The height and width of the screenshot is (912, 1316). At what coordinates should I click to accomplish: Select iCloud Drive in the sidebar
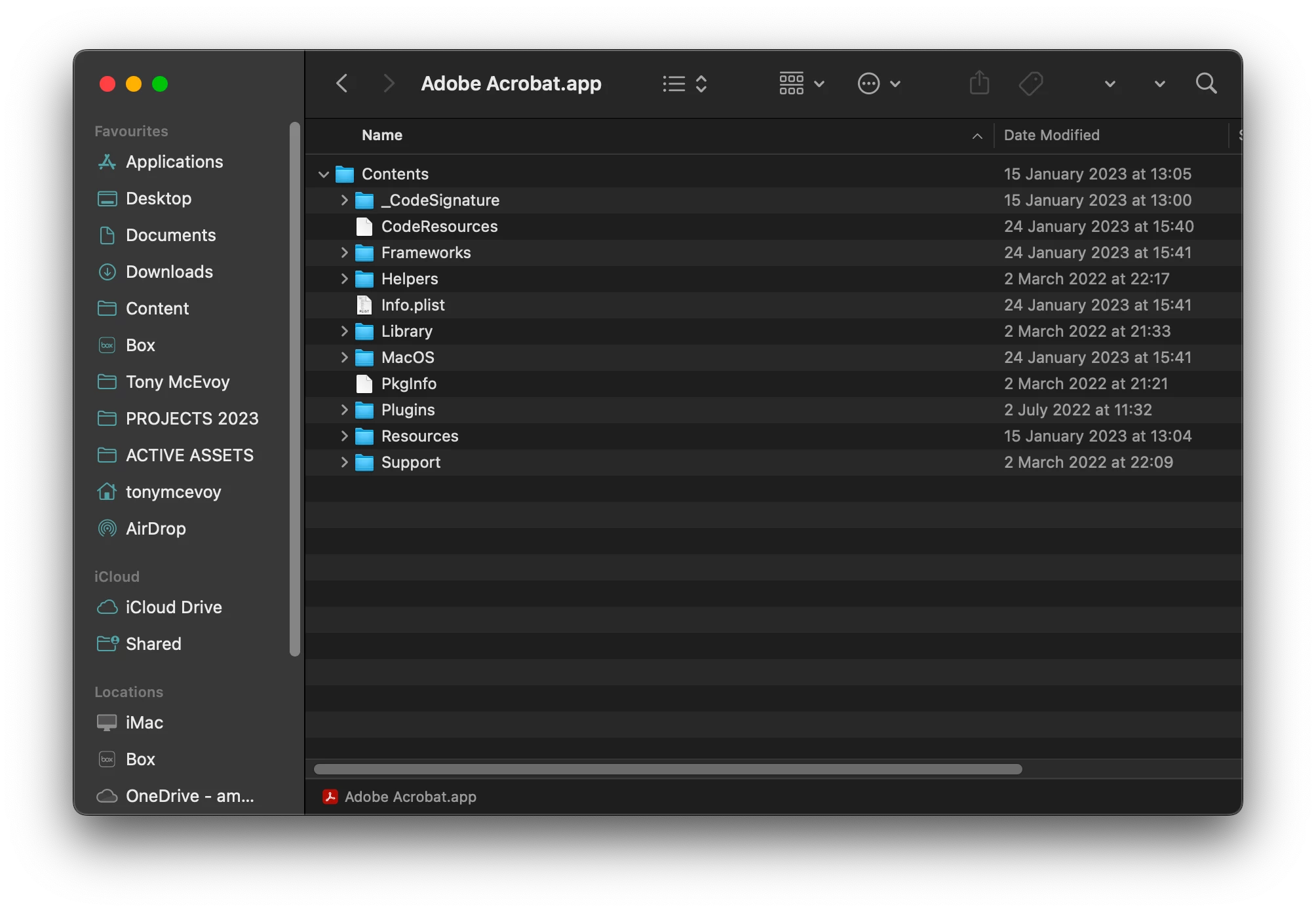click(x=174, y=607)
